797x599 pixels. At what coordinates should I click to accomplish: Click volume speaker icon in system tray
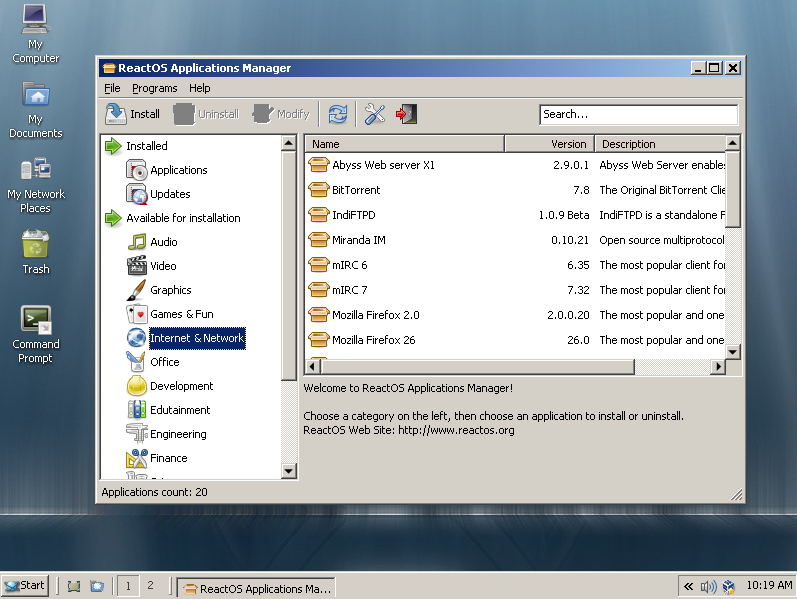[x=708, y=587]
